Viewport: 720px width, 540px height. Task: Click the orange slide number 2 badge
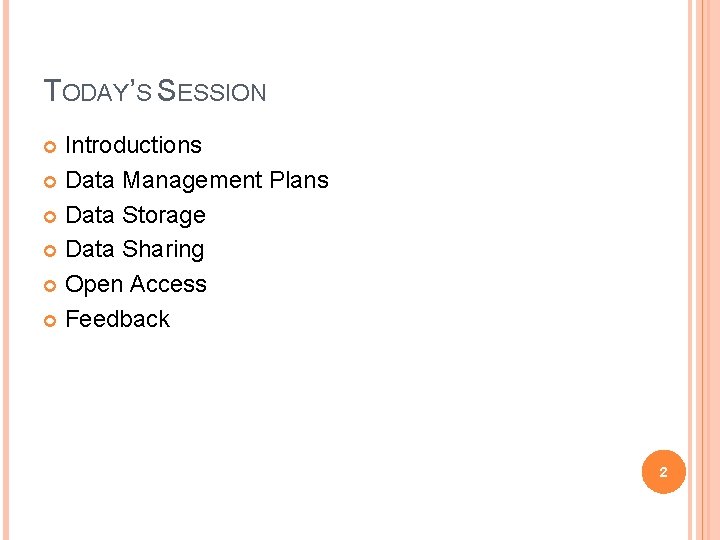[663, 469]
